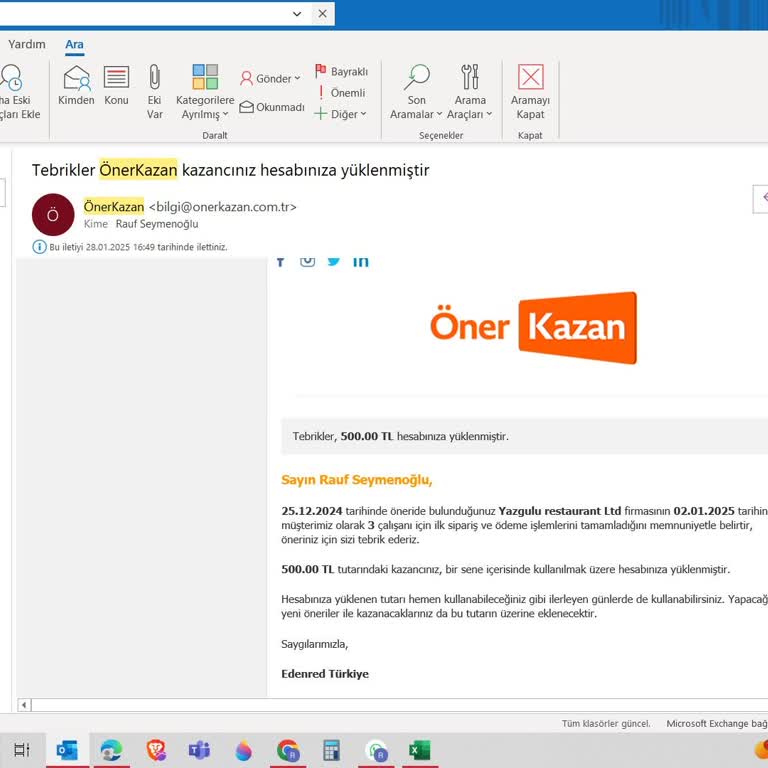This screenshot has width=768, height=768.
Task: Open Twitter icon in email
Action: coord(334,261)
